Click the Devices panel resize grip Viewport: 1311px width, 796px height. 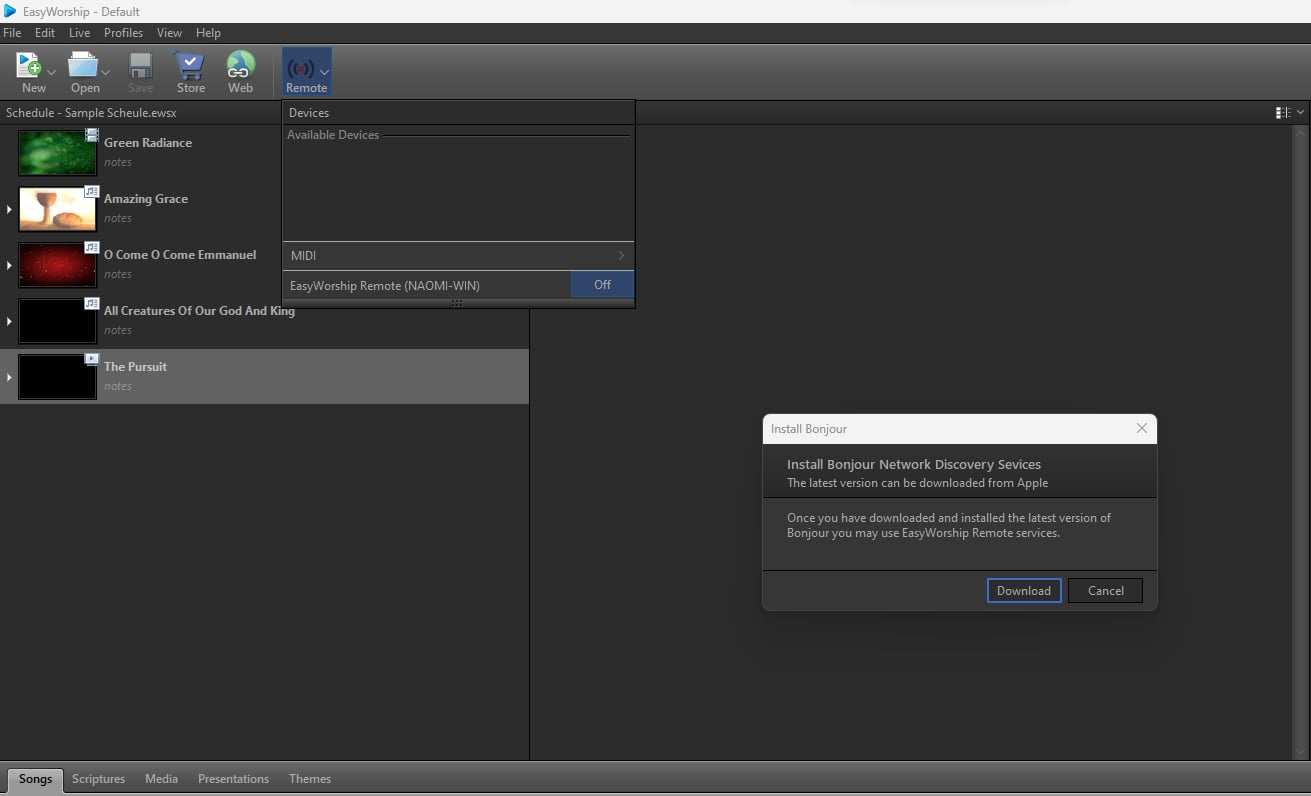(x=457, y=303)
